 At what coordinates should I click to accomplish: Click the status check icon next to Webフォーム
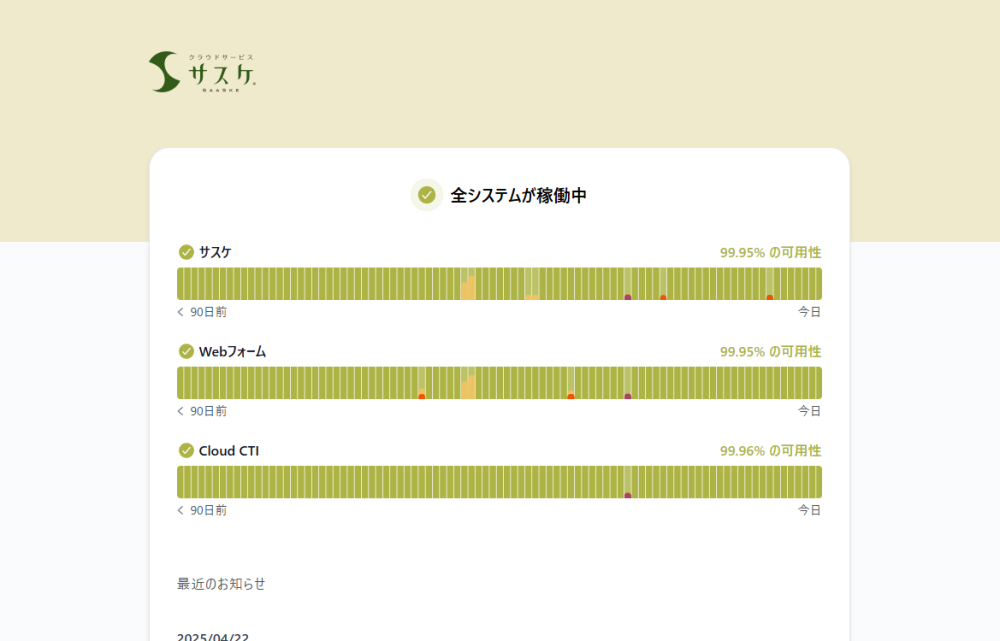186,351
